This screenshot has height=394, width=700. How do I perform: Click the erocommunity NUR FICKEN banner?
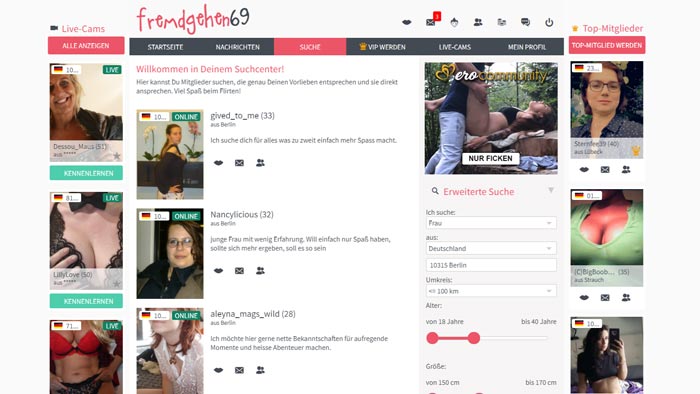tap(491, 118)
